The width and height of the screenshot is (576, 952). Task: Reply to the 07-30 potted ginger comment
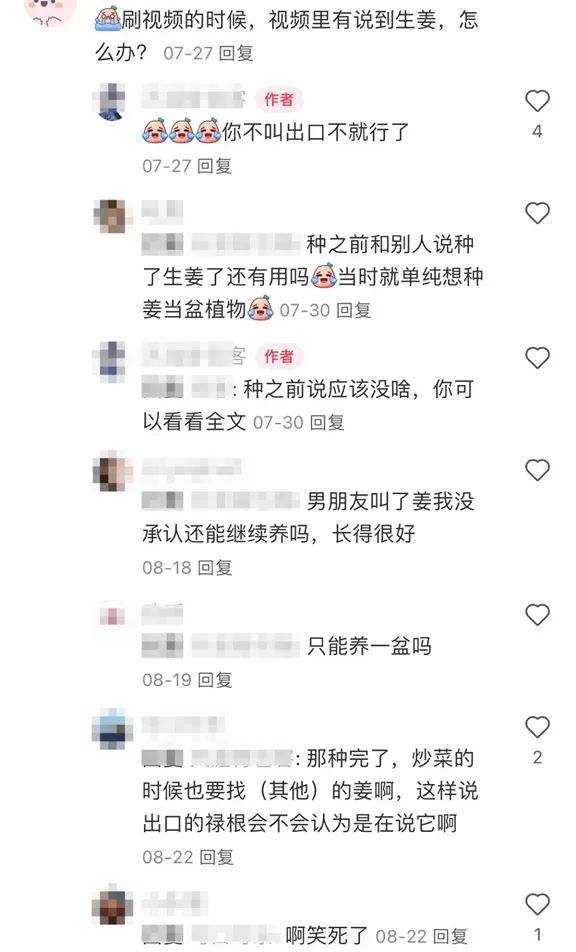pos(354,310)
